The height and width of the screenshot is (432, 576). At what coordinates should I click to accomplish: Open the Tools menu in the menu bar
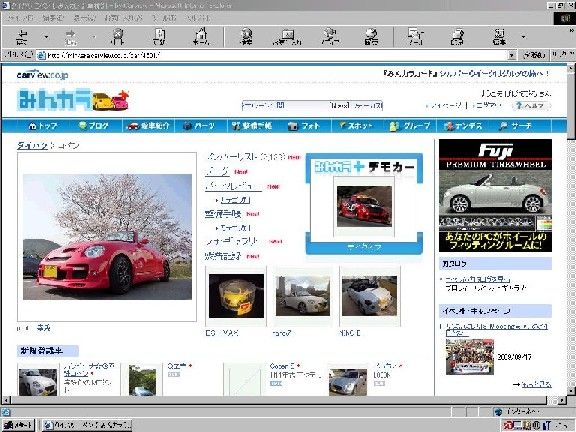coord(164,18)
